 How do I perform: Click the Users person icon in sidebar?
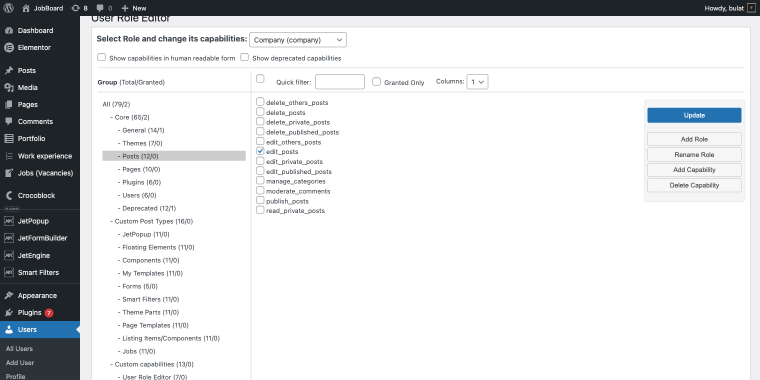9,330
